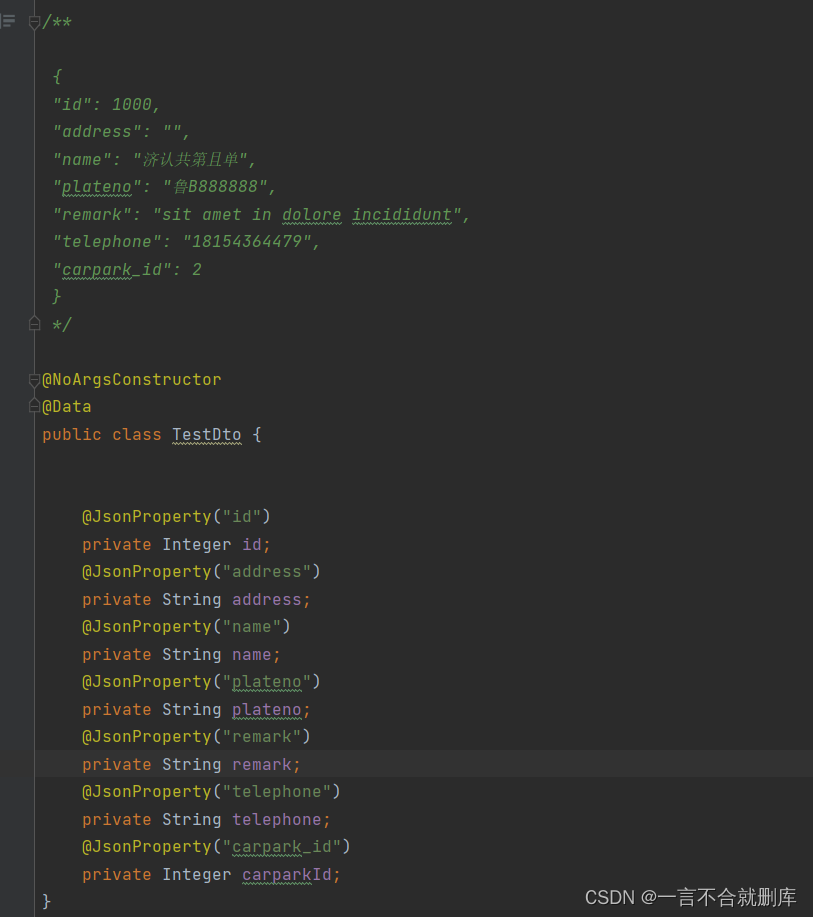Click the "name" comment line with Chinese value

154,159
